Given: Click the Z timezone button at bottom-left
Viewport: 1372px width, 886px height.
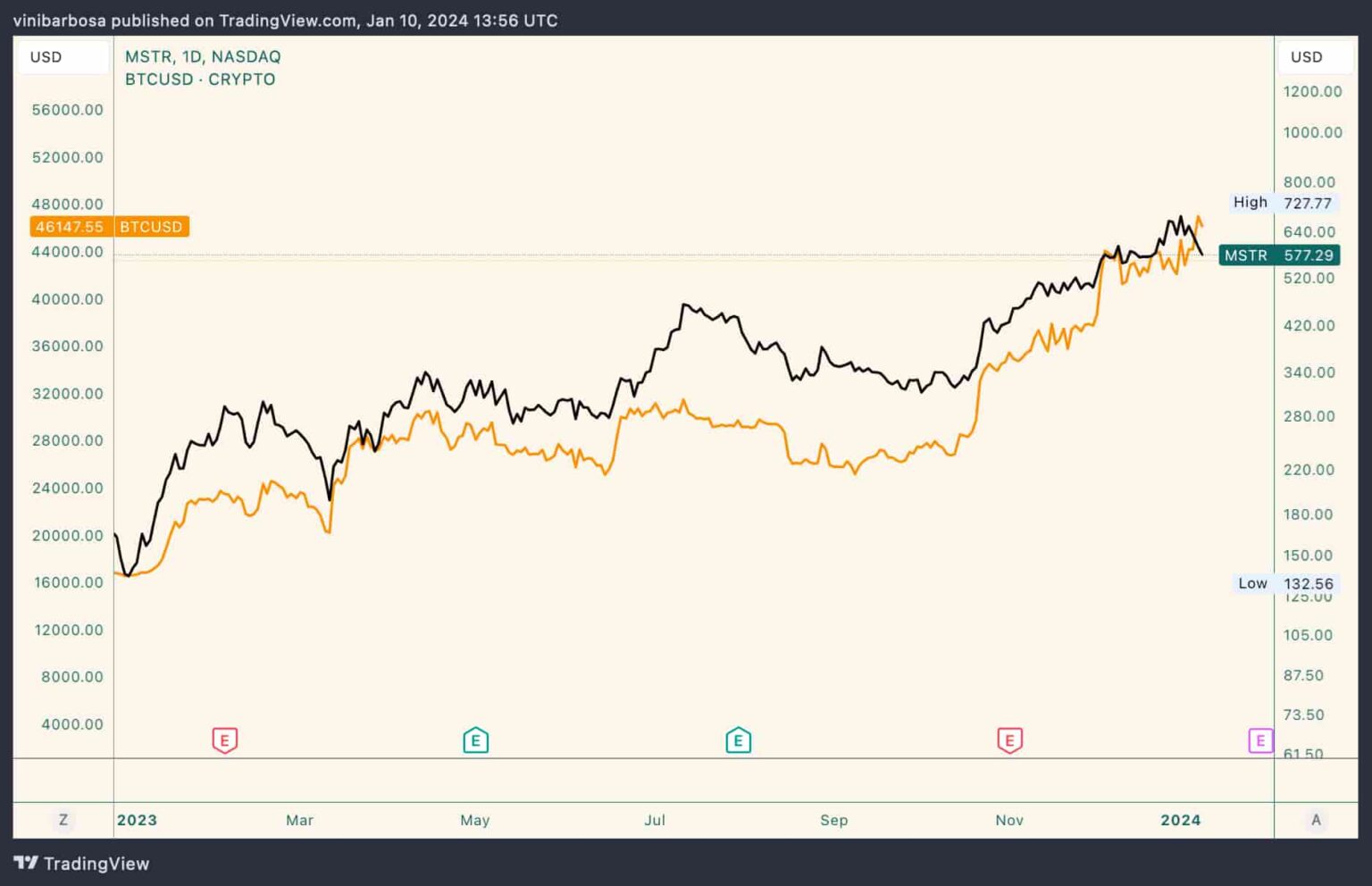Looking at the screenshot, I should (63, 819).
